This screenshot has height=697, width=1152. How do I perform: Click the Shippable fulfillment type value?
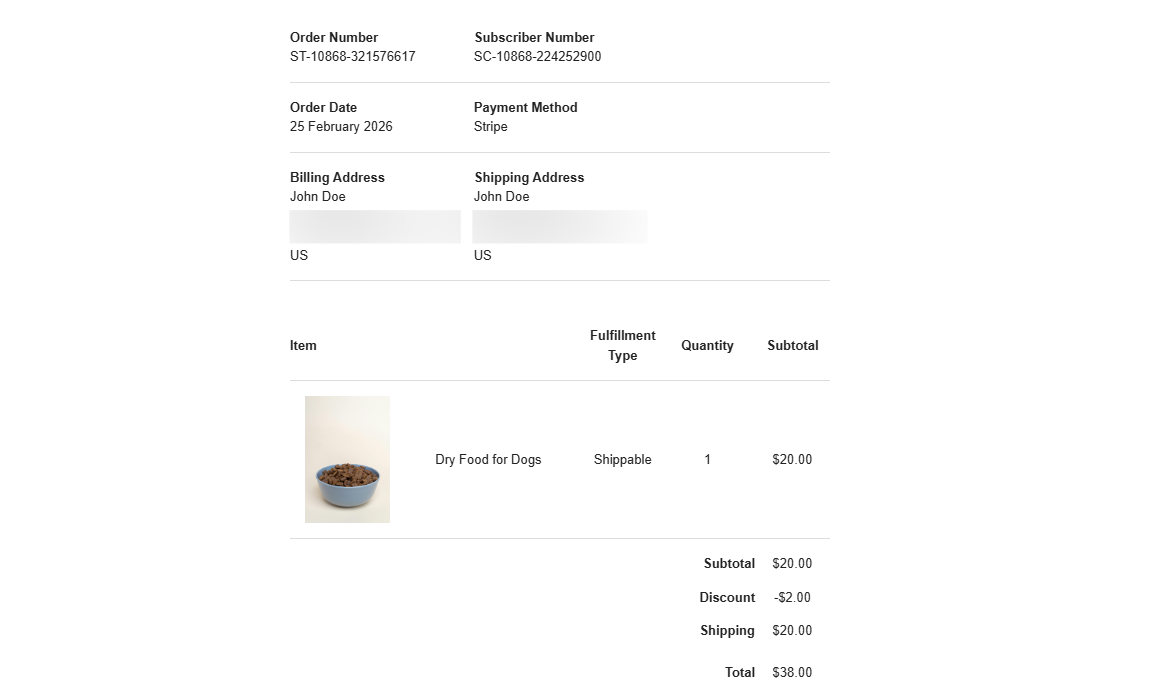point(622,460)
